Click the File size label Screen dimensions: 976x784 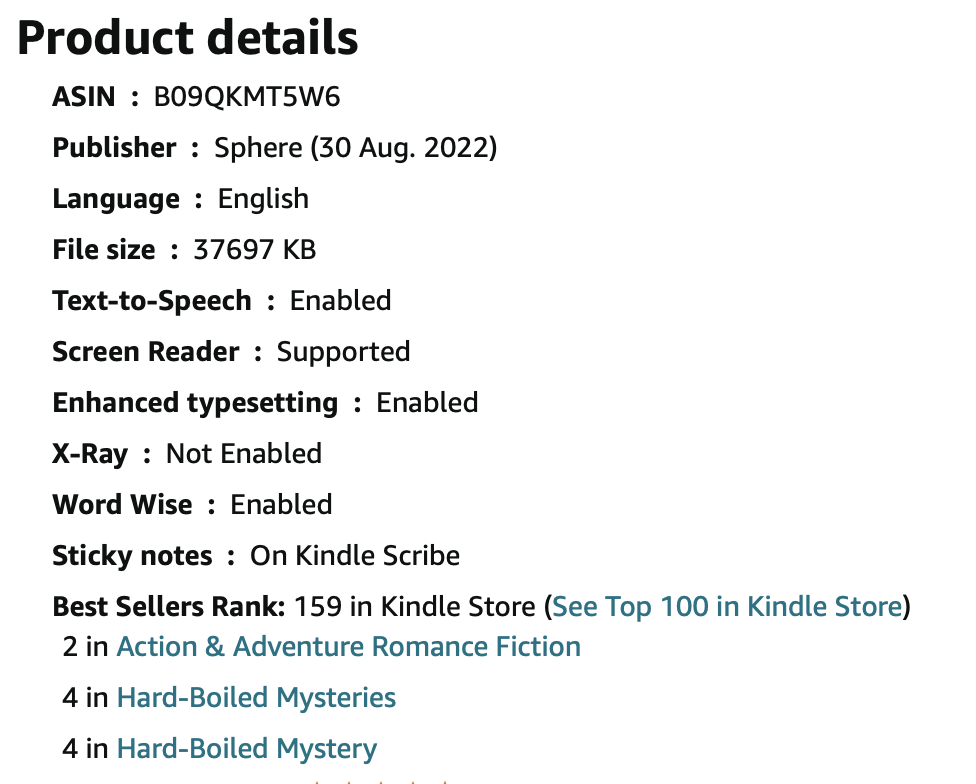point(104,250)
